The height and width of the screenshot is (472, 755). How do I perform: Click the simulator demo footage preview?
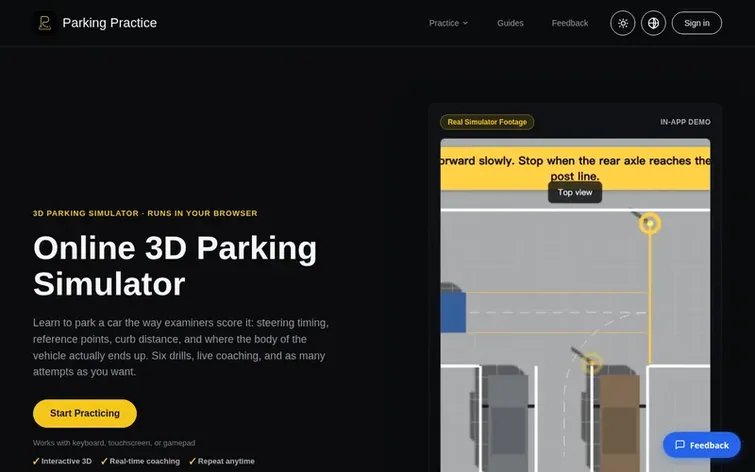coord(575,305)
